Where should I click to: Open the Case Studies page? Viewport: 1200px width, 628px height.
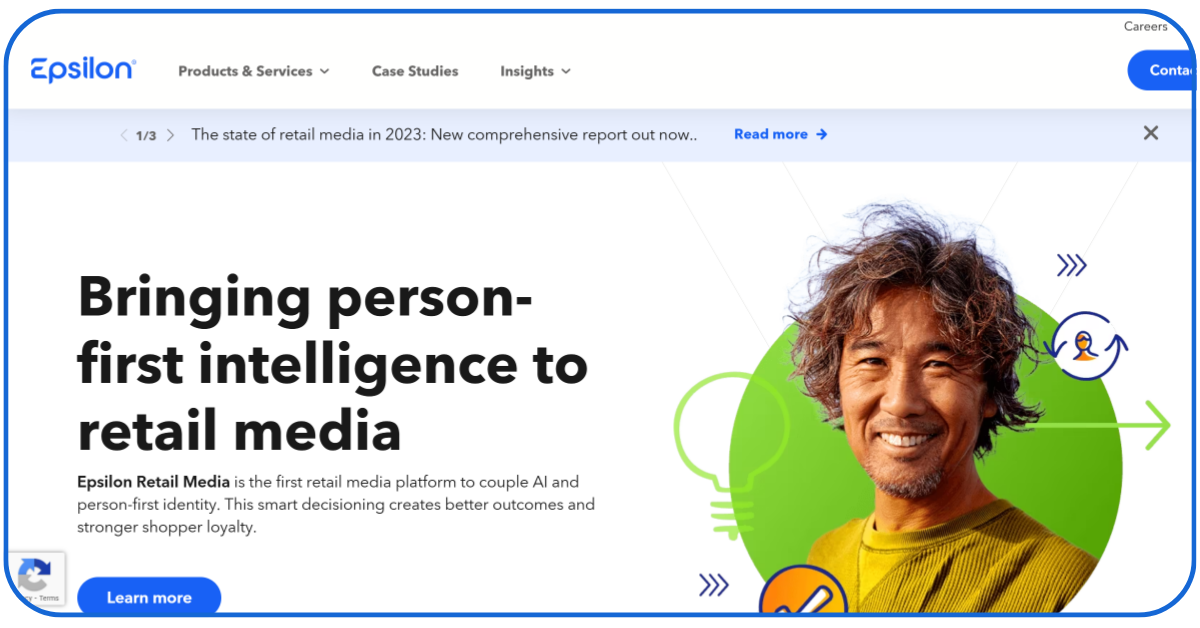415,71
